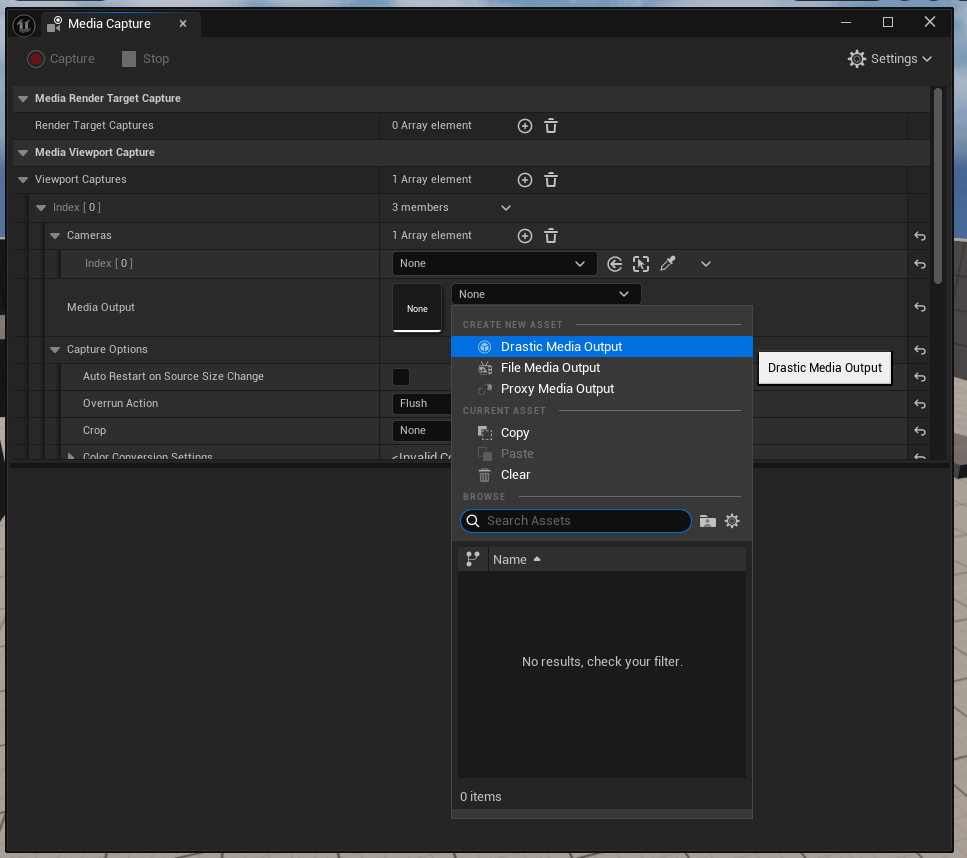Add element to Viewport Captures array
The height and width of the screenshot is (858, 967).
525,179
